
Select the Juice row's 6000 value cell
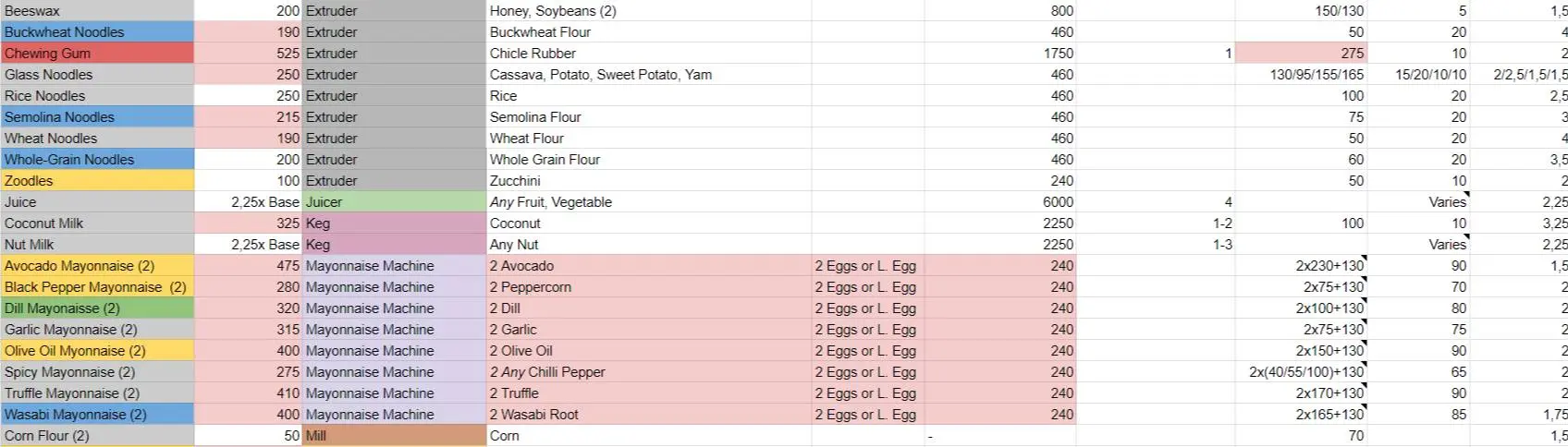click(x=1000, y=201)
